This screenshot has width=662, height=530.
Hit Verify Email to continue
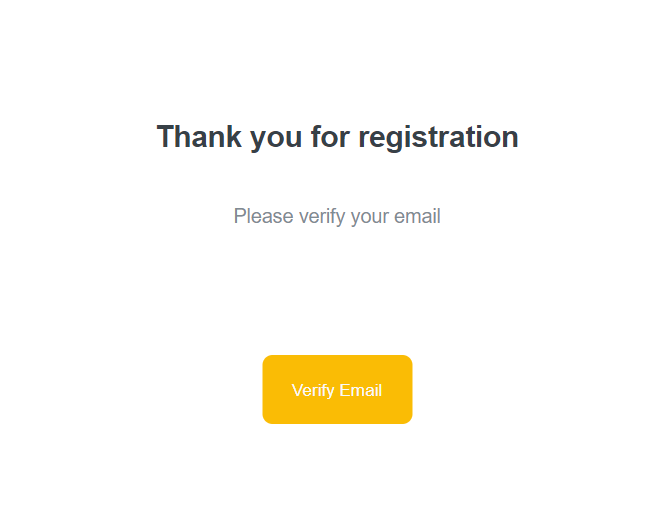pyautogui.click(x=337, y=389)
